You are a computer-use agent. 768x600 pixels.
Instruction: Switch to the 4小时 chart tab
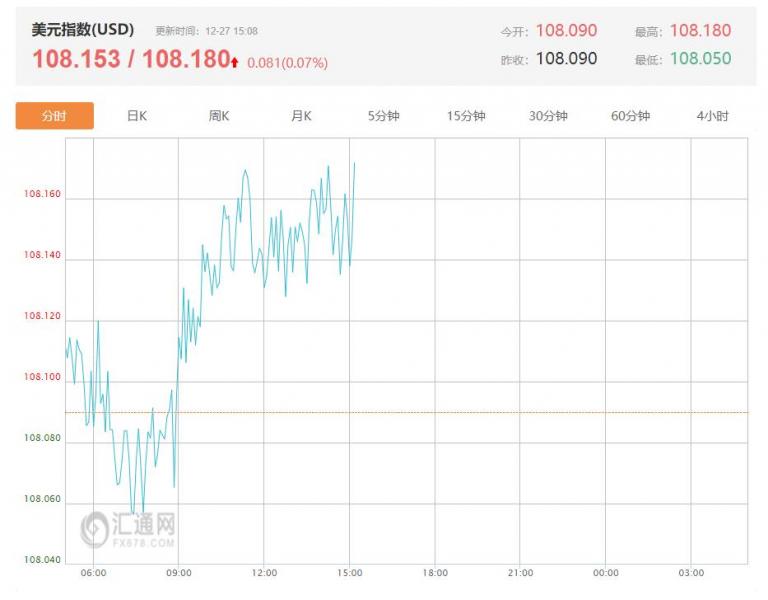point(712,116)
